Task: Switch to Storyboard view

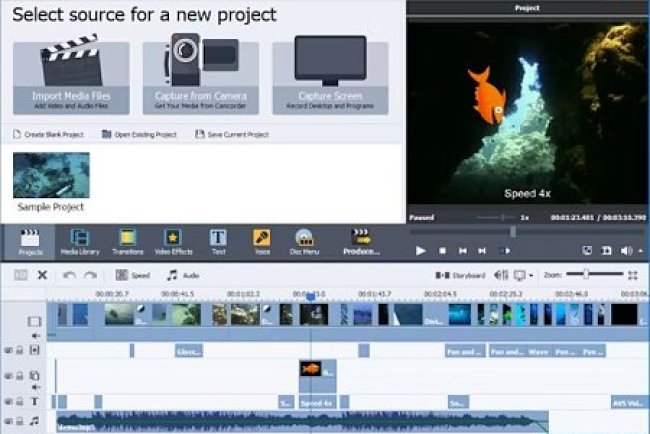Action: [460, 275]
